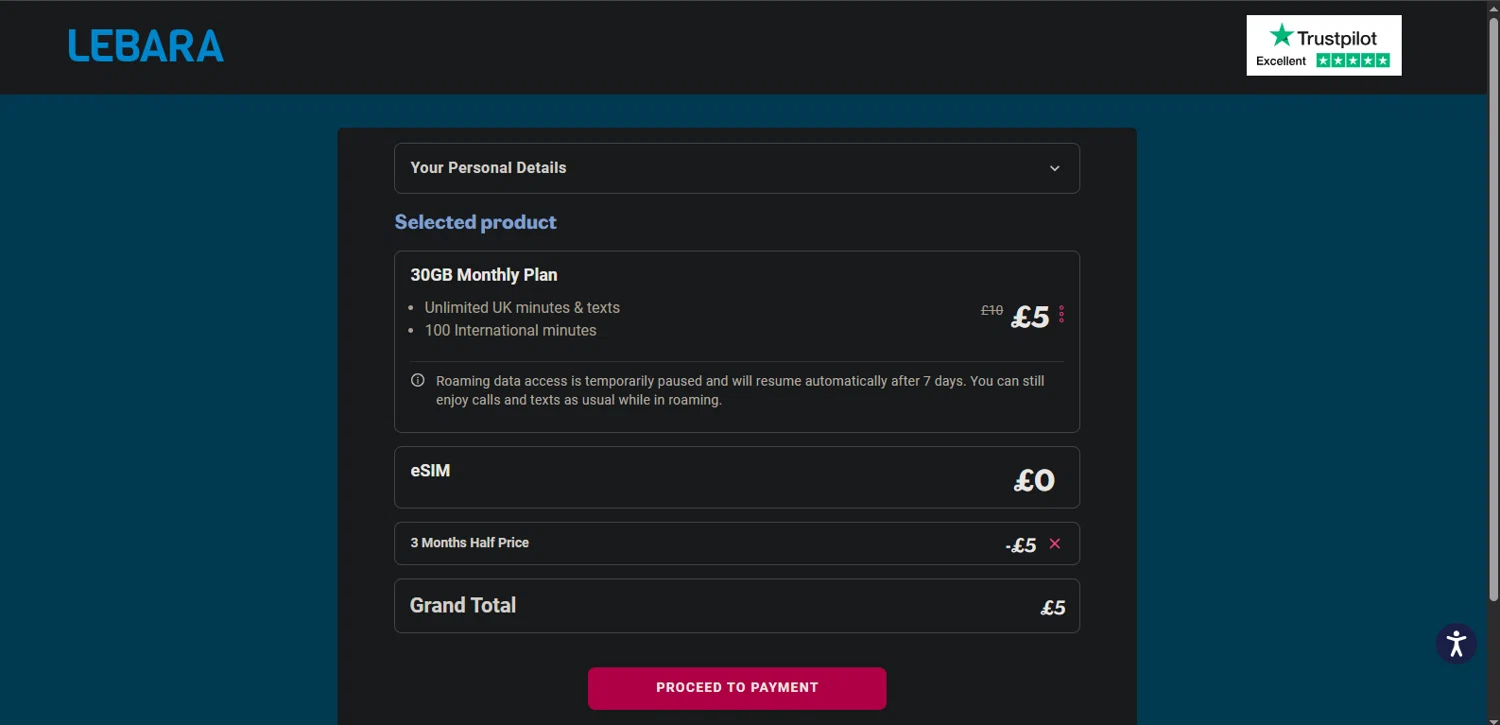Click the Lebara logo
The height and width of the screenshot is (725, 1500).
click(x=146, y=46)
